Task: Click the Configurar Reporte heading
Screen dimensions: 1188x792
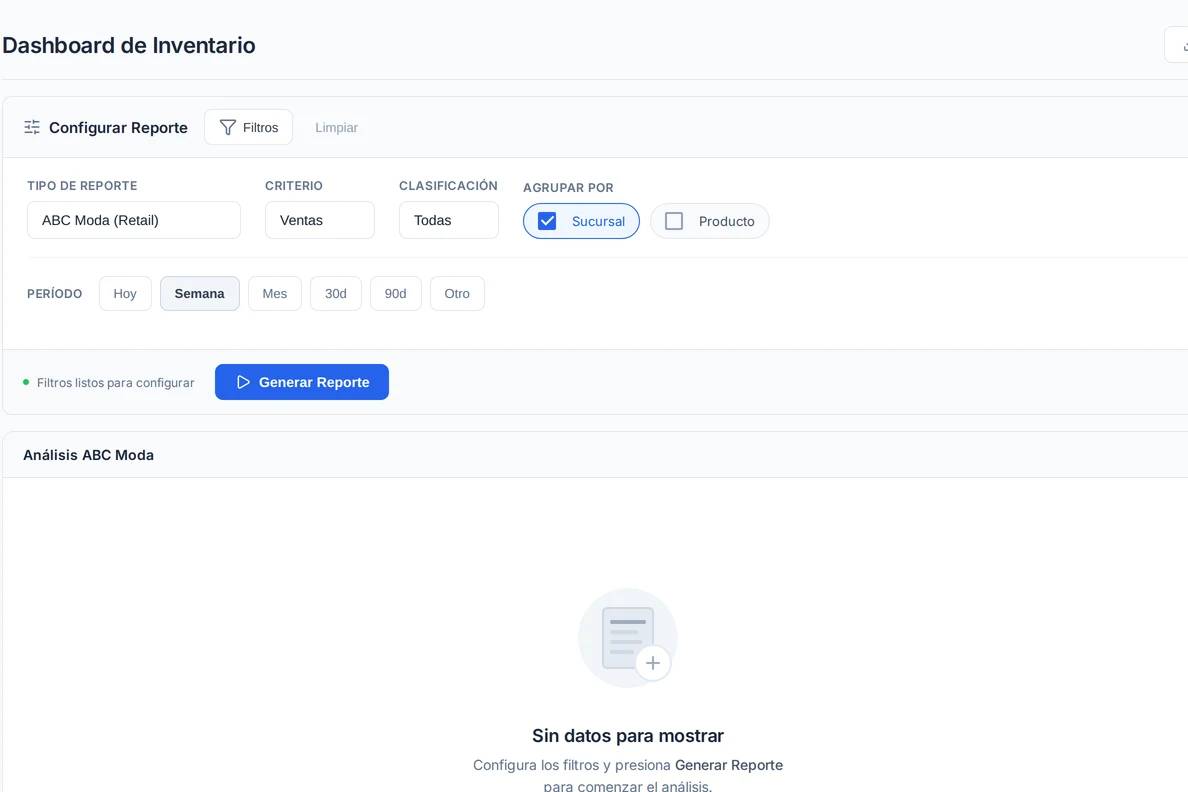Action: [x=118, y=127]
